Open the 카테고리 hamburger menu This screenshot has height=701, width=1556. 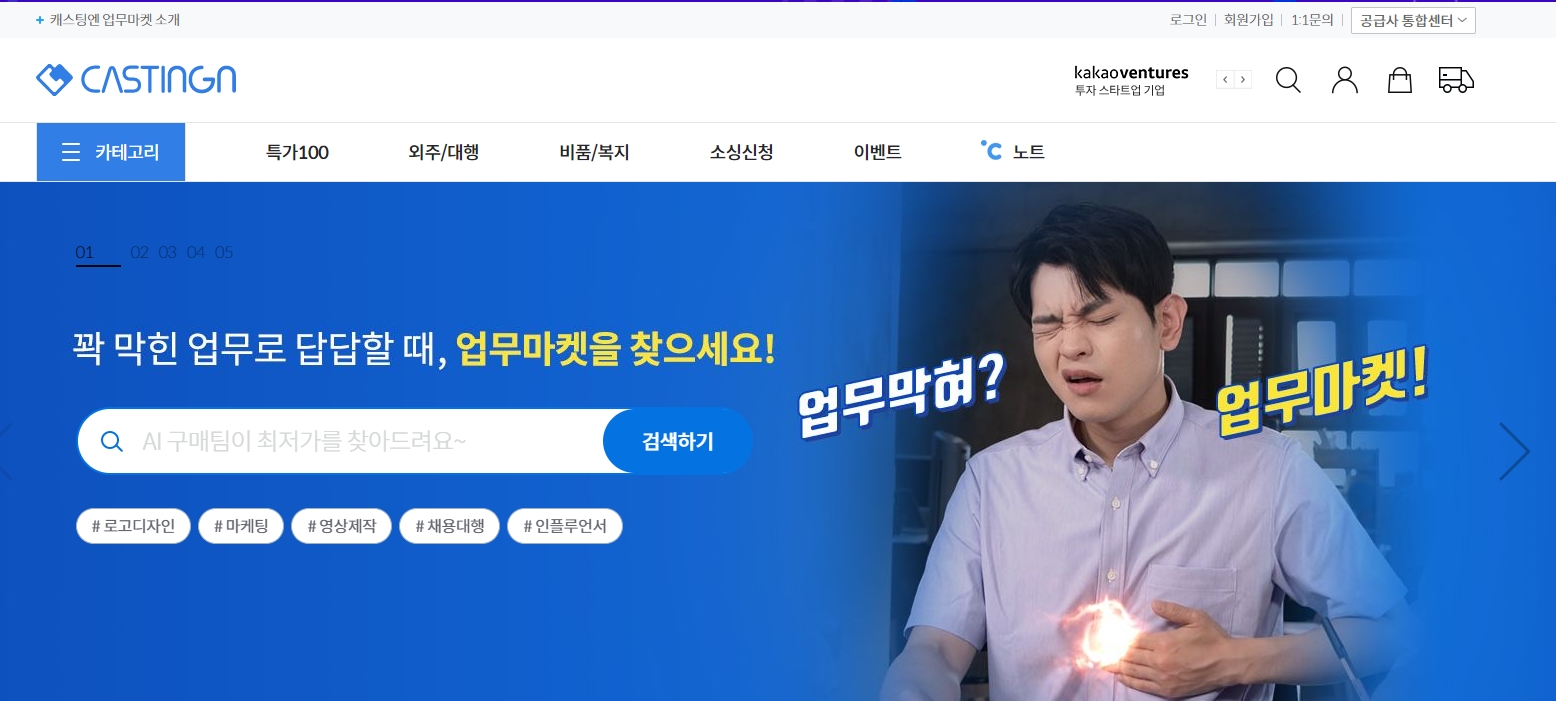pos(111,152)
